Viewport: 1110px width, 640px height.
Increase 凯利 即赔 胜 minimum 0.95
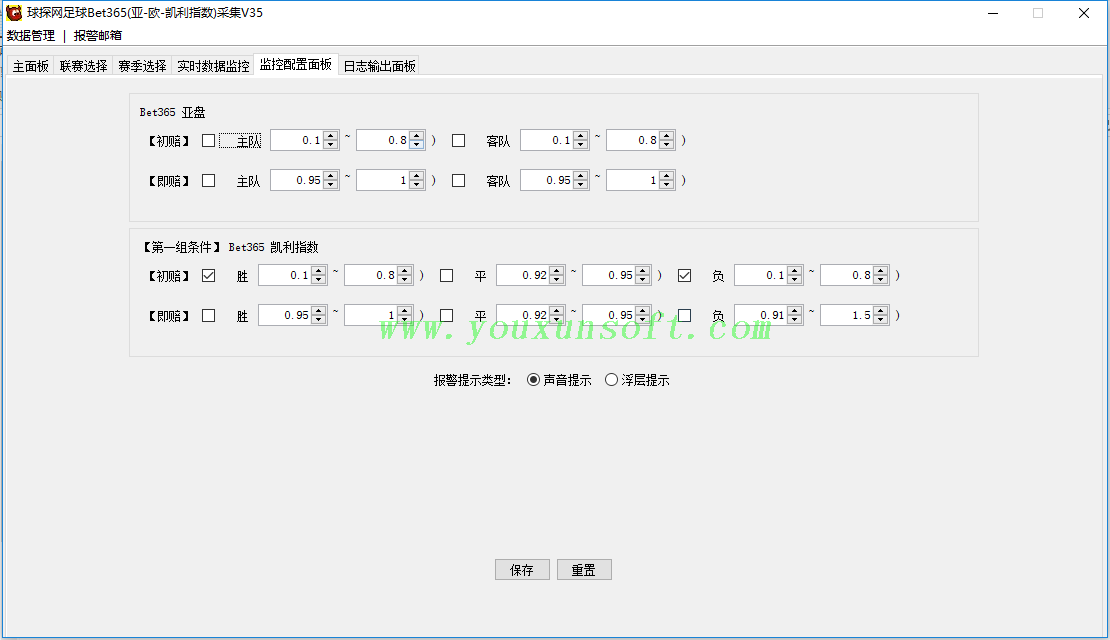[x=319, y=311]
